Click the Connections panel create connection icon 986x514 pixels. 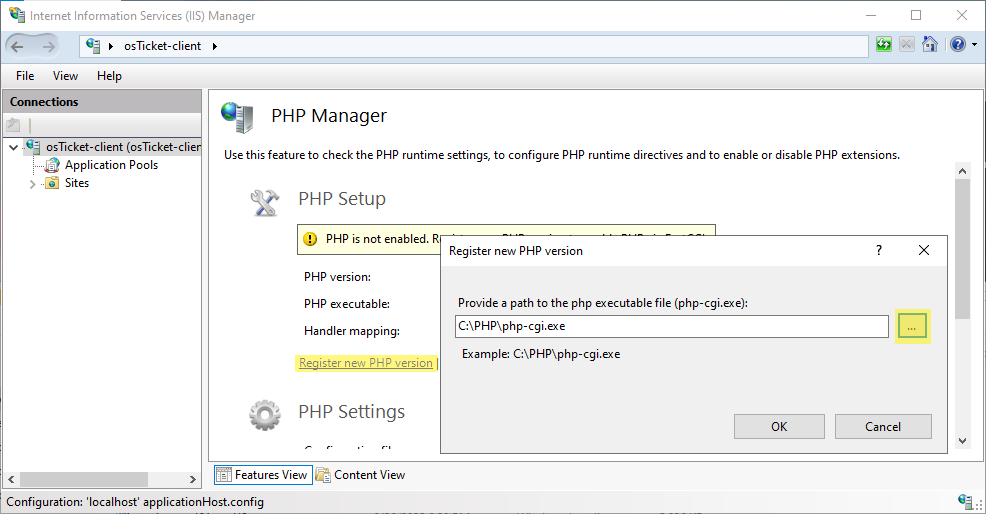click(x=13, y=125)
